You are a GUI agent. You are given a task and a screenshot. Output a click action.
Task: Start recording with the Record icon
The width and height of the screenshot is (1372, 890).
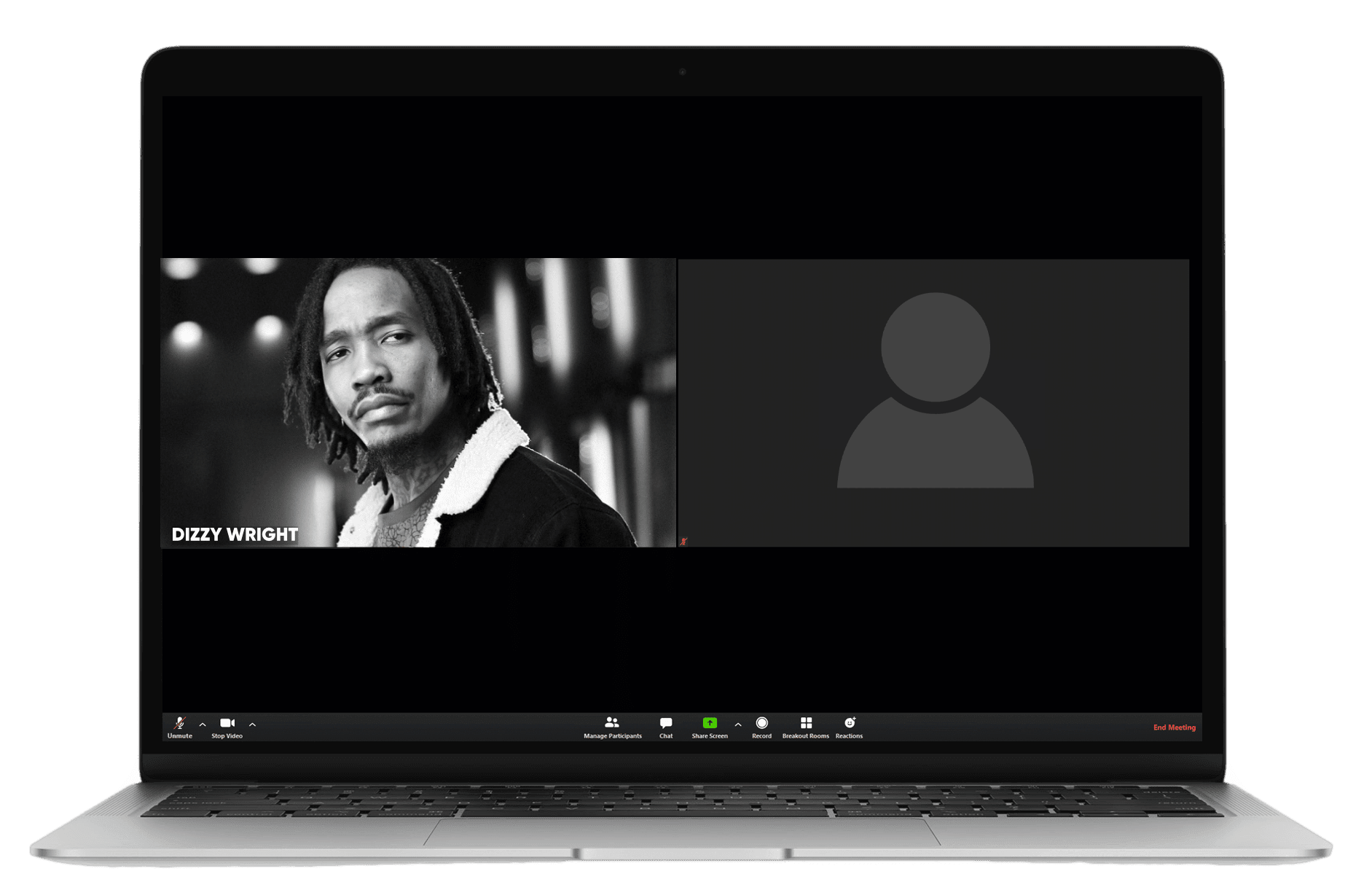761,722
